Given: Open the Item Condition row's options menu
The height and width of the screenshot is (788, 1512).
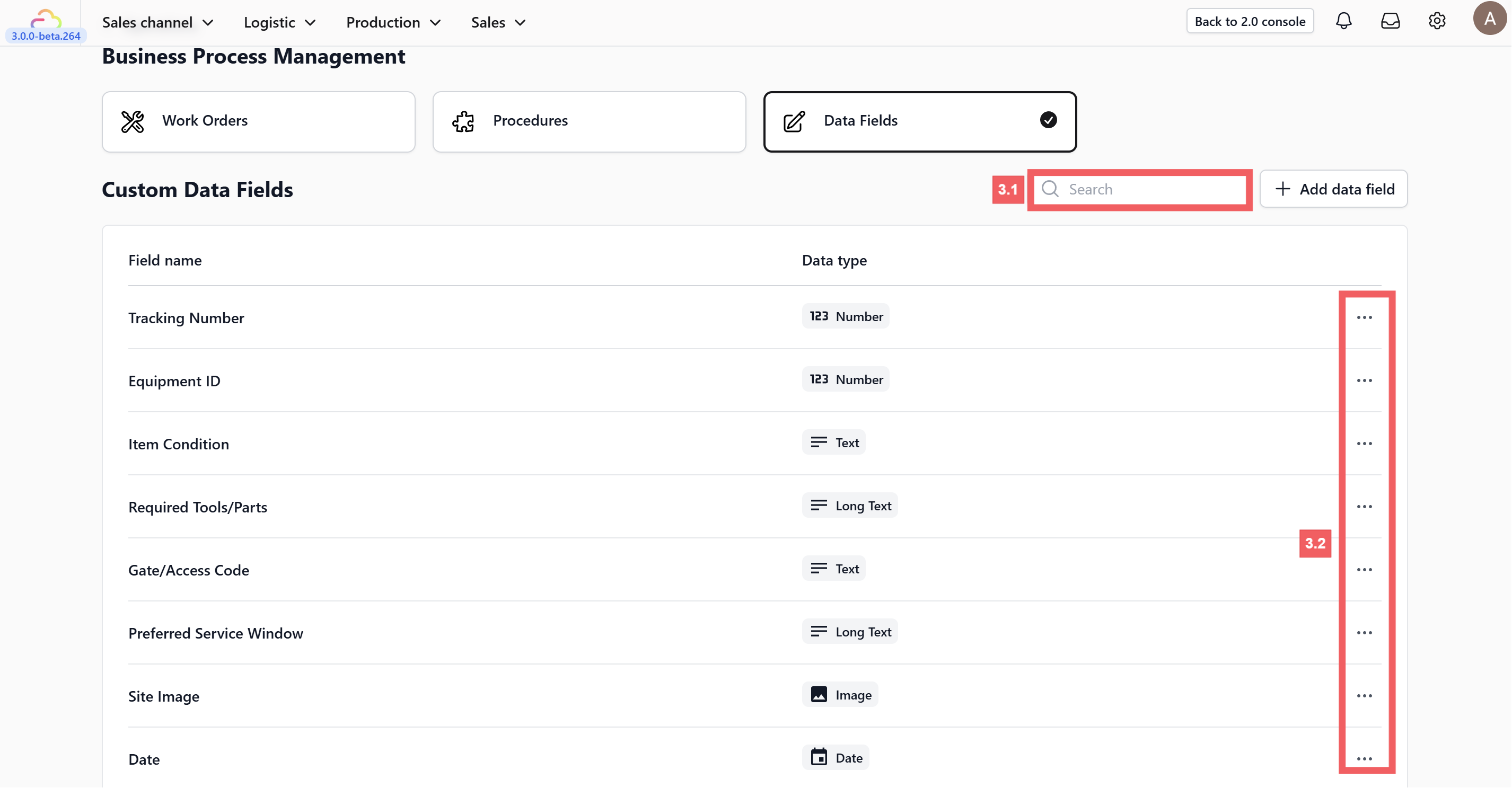Looking at the screenshot, I should pos(1364,444).
